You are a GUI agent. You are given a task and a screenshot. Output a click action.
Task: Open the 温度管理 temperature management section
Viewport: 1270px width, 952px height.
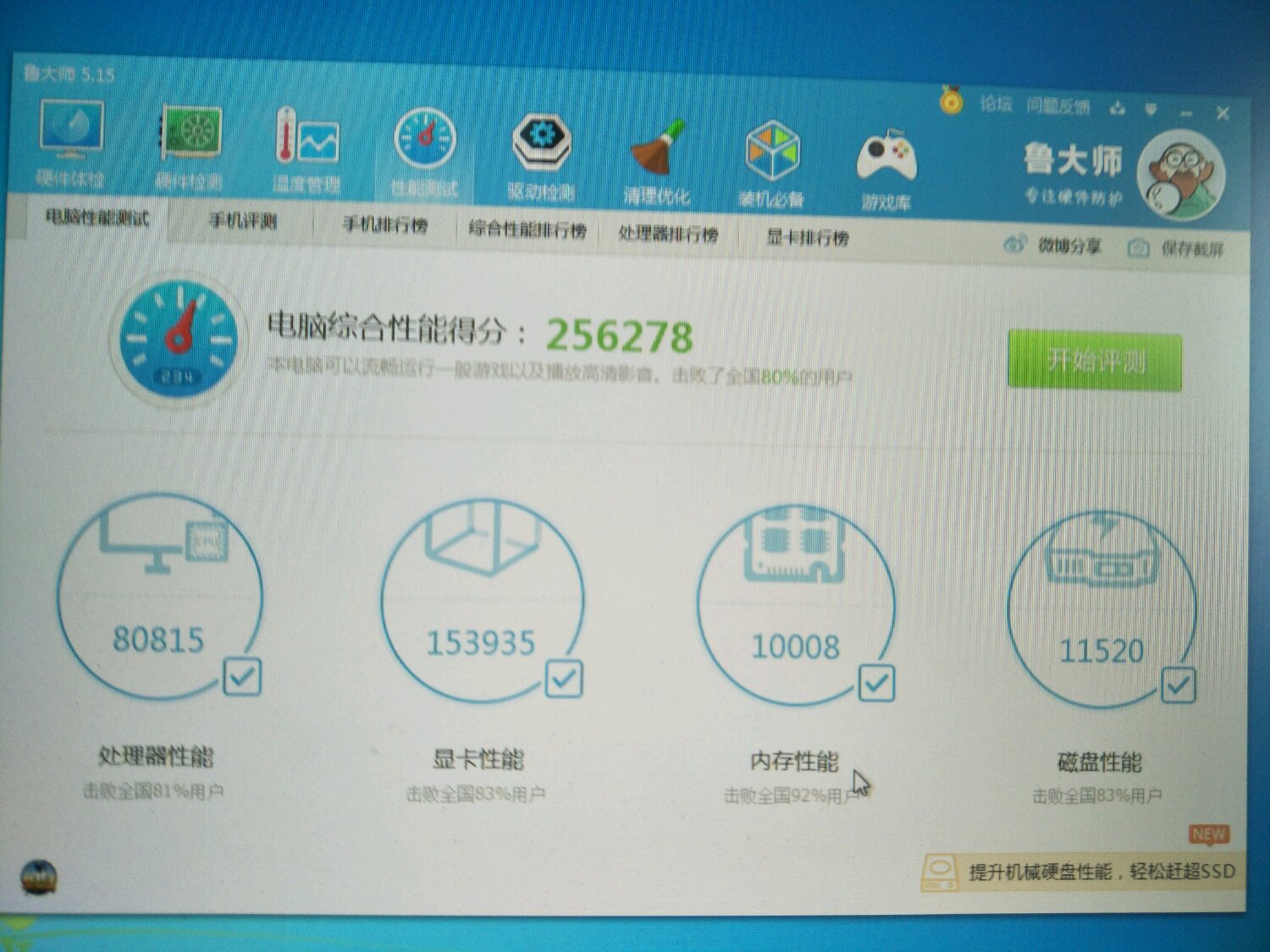pyautogui.click(x=306, y=150)
